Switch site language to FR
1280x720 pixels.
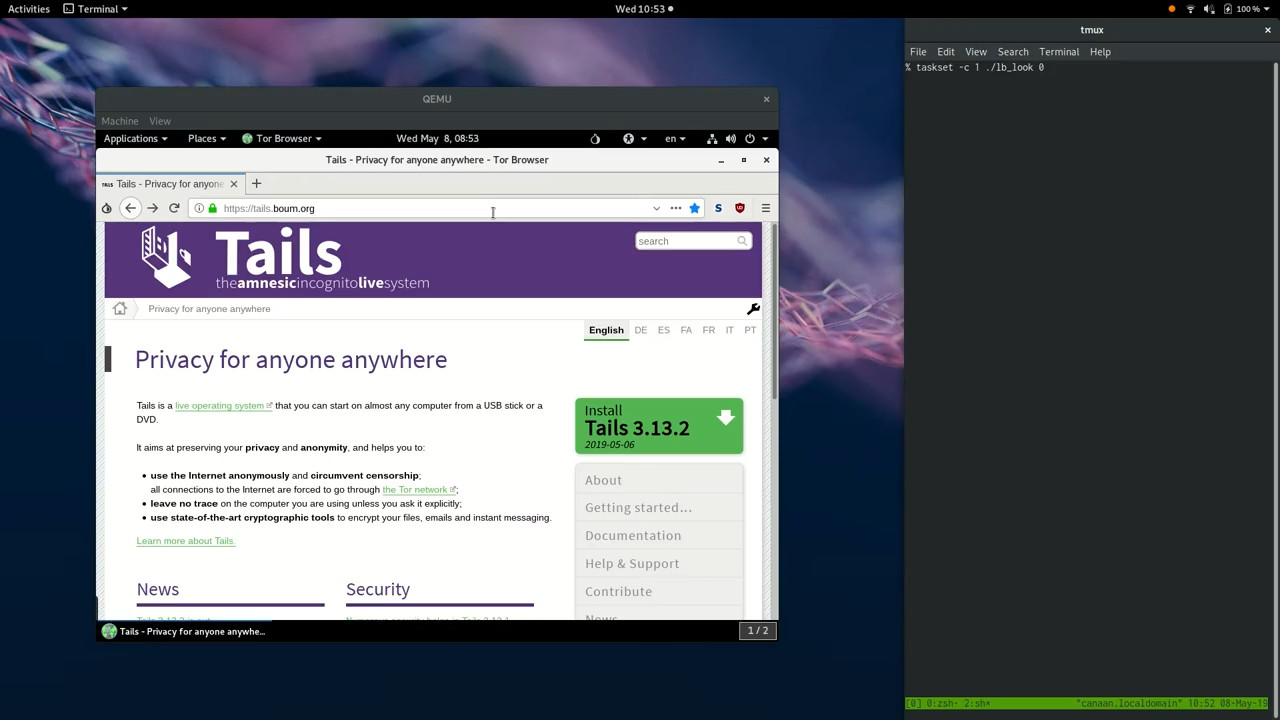click(708, 330)
